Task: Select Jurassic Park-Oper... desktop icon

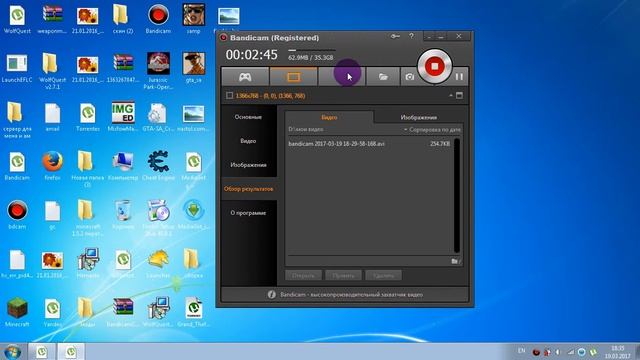Action: 158,71
